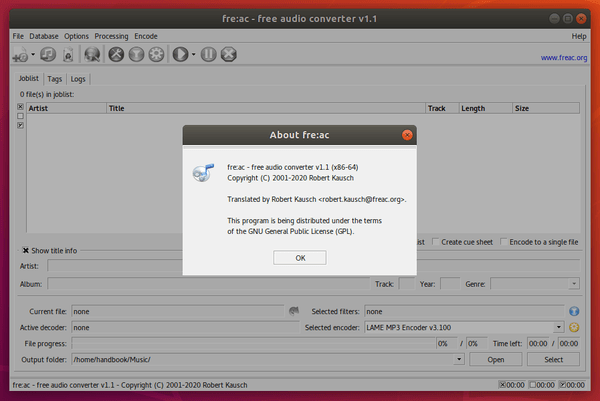Click the Year input field
The image size is (600, 401).
(x=450, y=284)
